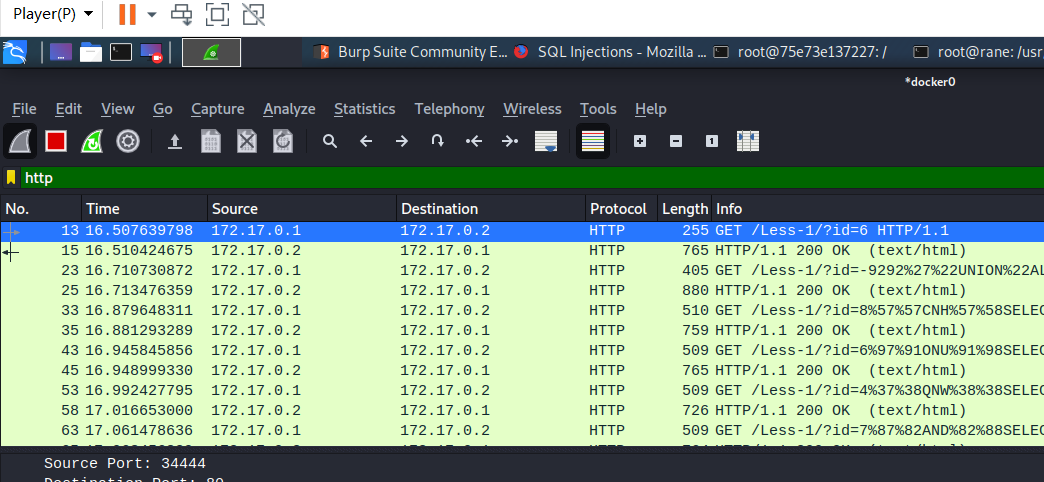Sort by the Destination column header
This screenshot has height=482, width=1044.
[491, 209]
